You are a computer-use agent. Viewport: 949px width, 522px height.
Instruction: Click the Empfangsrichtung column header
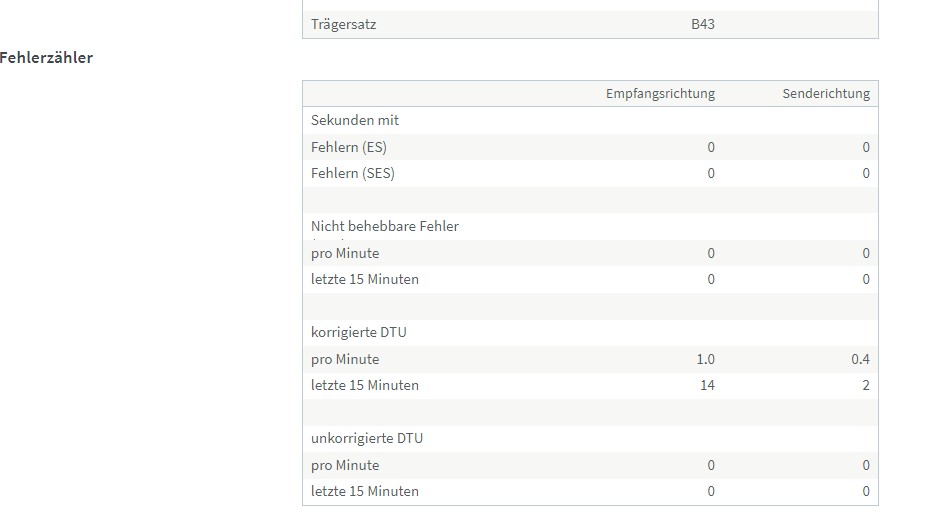pyautogui.click(x=660, y=94)
